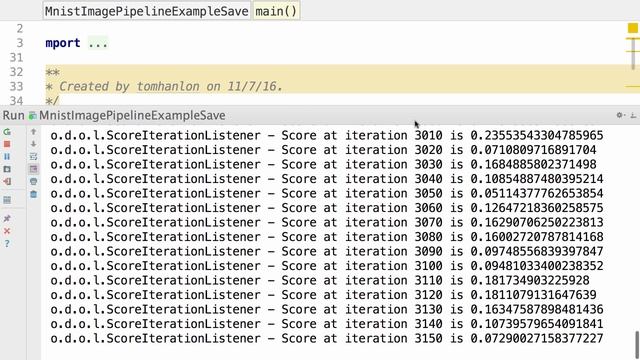Pause the program output
Screen dimensions: 640x360
tap(7, 157)
